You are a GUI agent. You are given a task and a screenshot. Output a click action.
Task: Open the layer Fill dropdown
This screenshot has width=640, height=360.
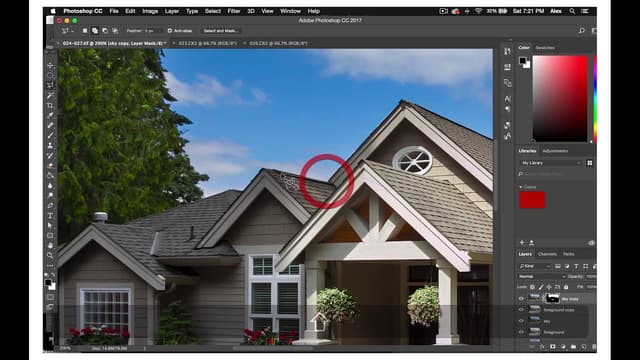590,287
